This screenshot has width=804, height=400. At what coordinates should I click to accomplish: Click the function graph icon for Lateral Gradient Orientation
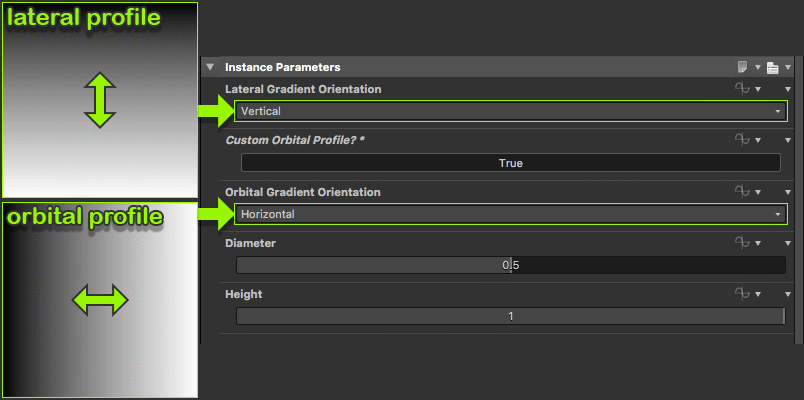coord(741,90)
